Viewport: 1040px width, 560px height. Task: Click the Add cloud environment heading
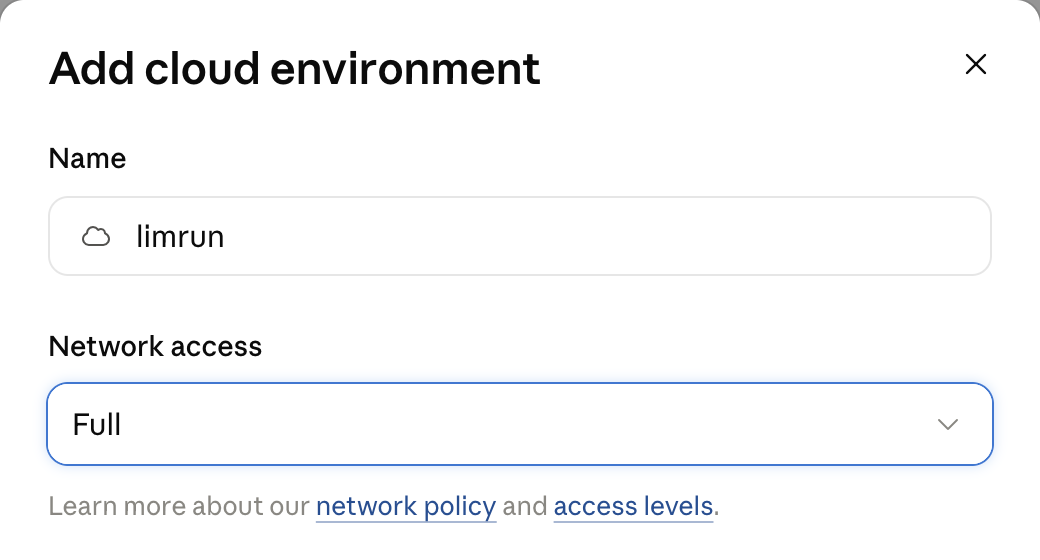(294, 68)
